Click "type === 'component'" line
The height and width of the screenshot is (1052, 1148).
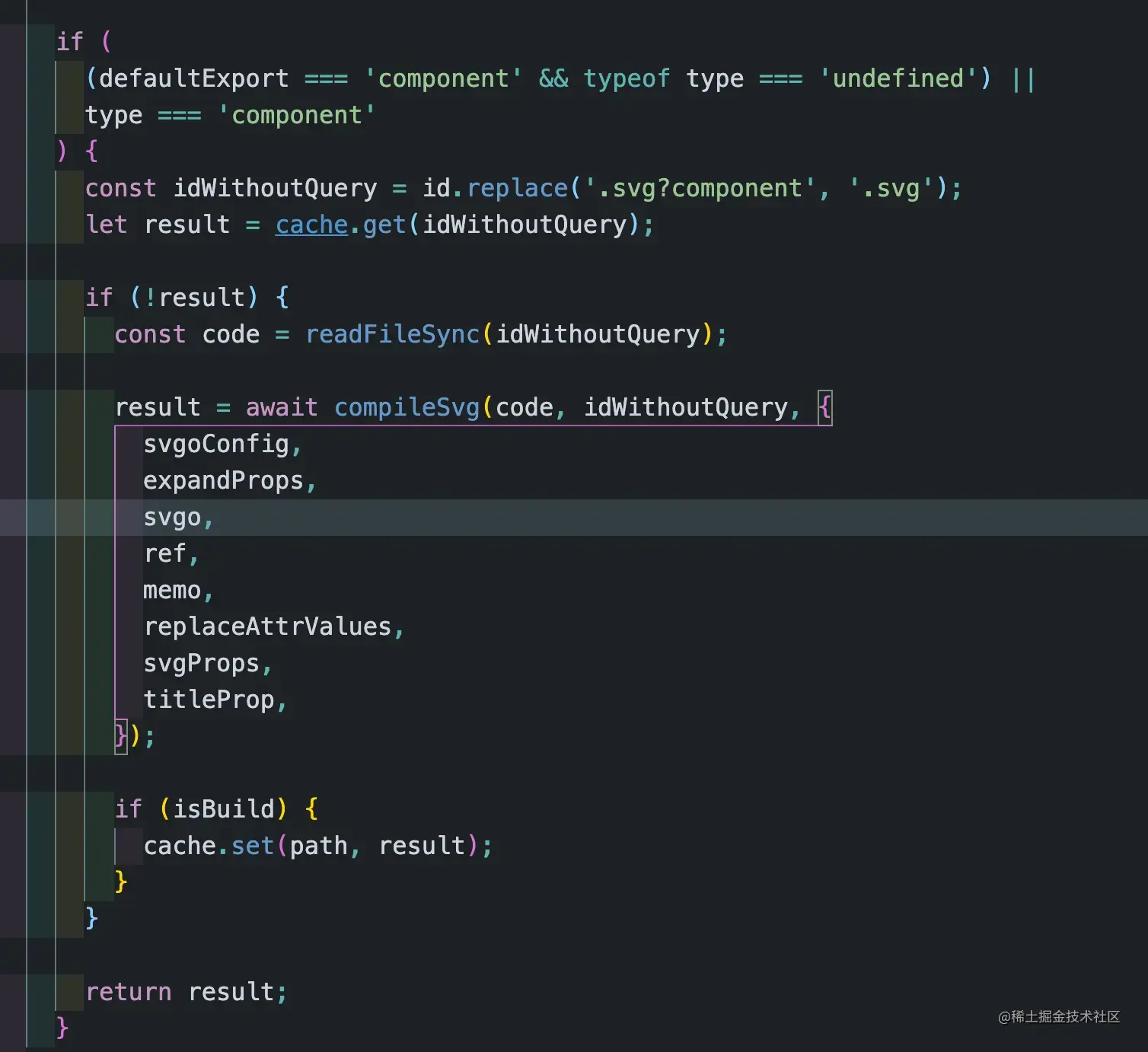point(231,115)
